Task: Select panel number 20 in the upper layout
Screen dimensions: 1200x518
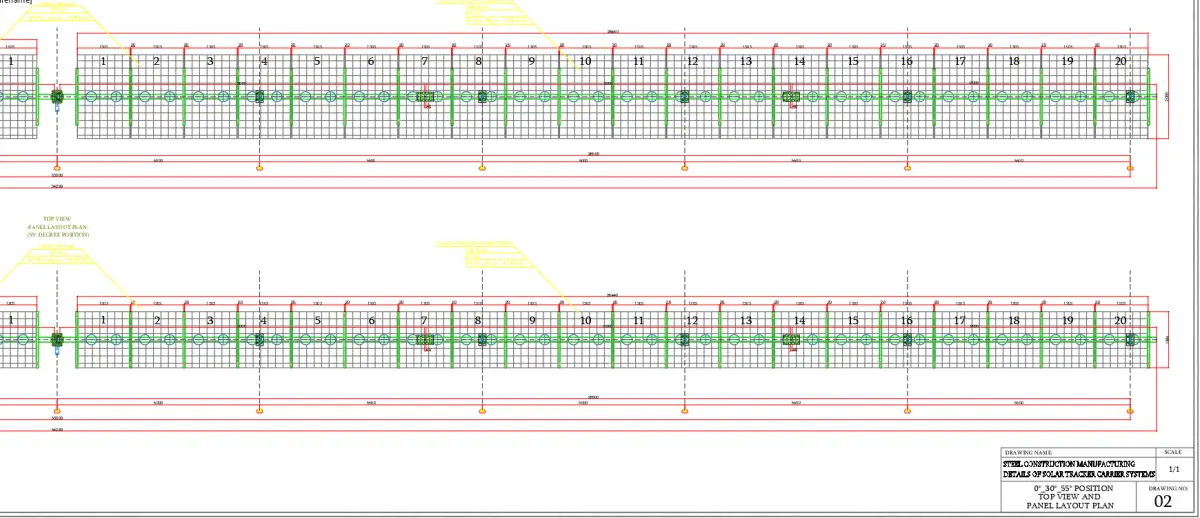Action: click(x=1121, y=61)
